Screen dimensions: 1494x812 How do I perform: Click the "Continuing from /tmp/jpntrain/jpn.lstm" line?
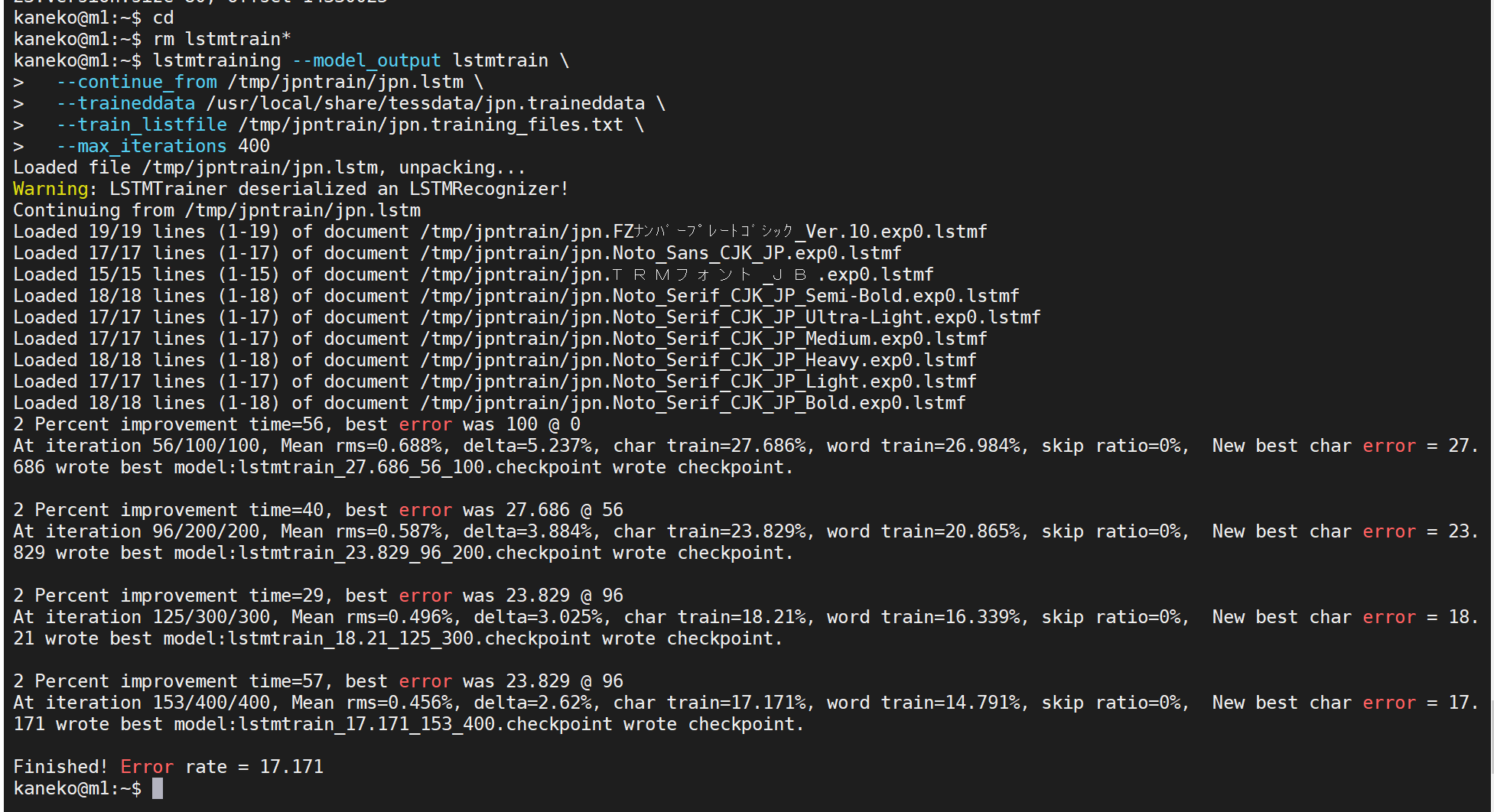pos(216,210)
